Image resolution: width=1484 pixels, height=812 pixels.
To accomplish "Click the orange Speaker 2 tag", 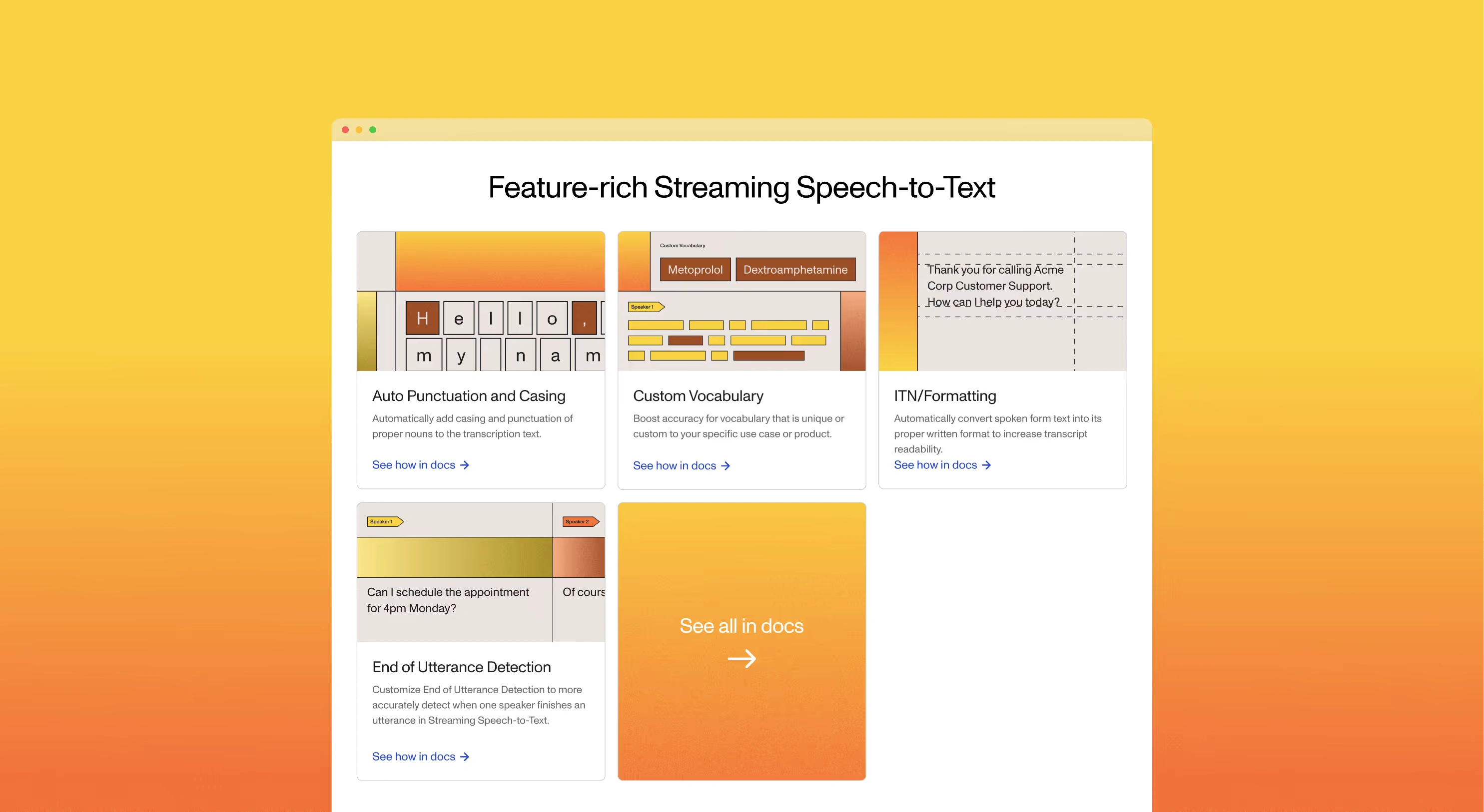I will tap(580, 522).
